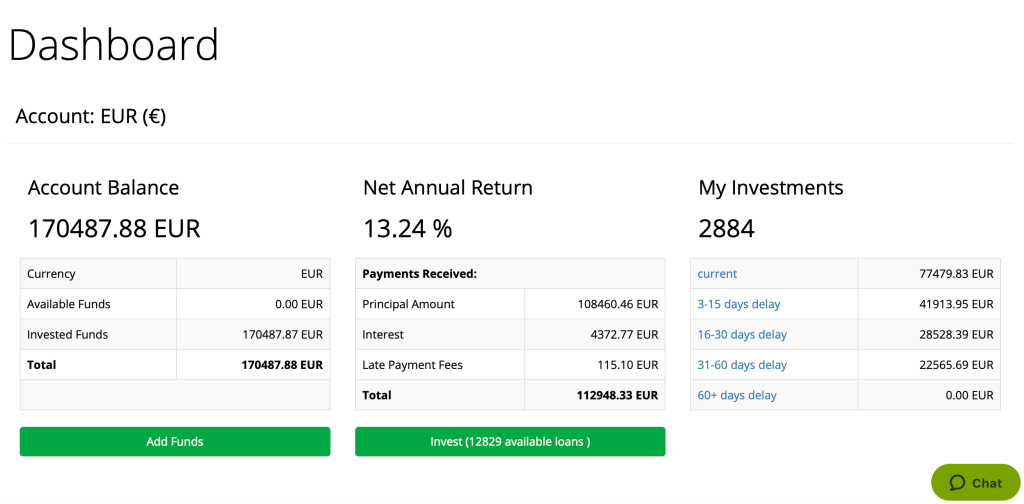Click the Dashboard page heading

click(113, 45)
